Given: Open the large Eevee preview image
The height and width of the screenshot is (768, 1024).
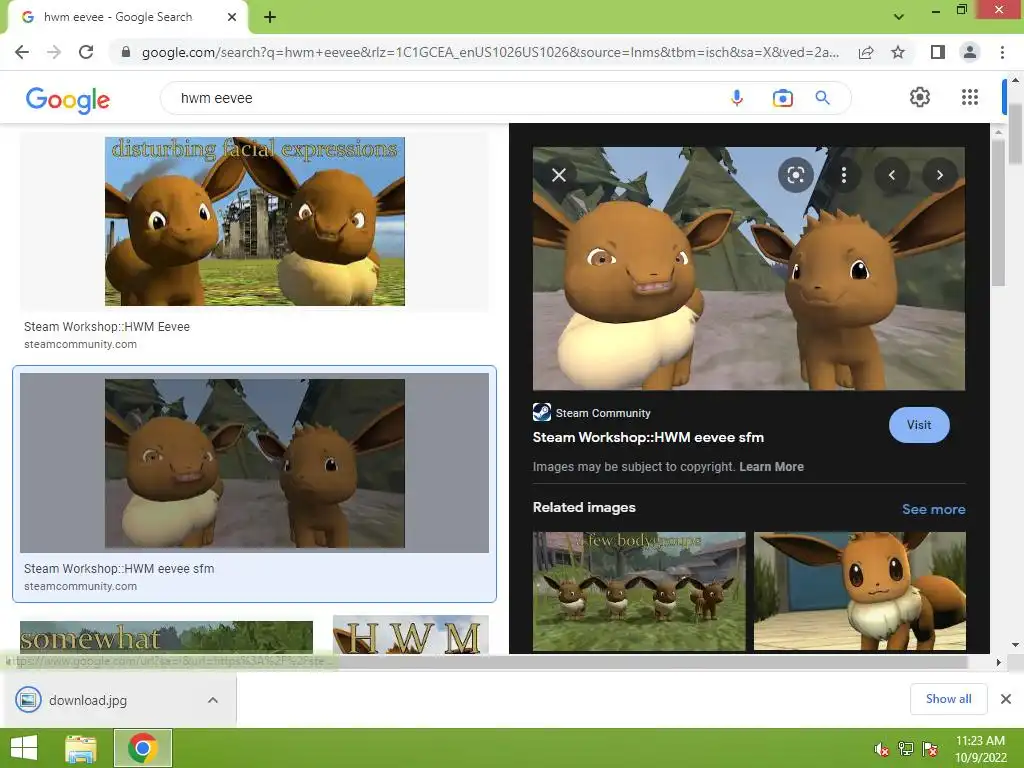Looking at the screenshot, I should tap(748, 268).
